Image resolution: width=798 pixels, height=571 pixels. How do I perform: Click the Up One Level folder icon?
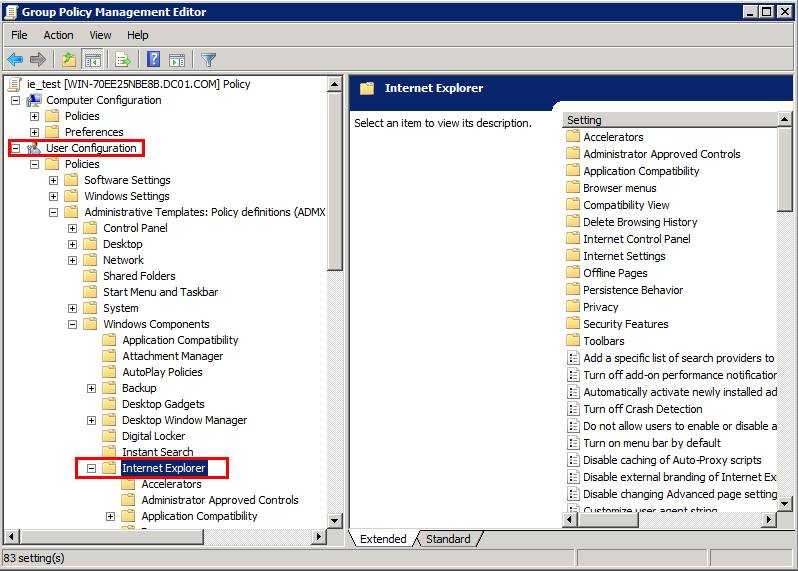pos(69,60)
